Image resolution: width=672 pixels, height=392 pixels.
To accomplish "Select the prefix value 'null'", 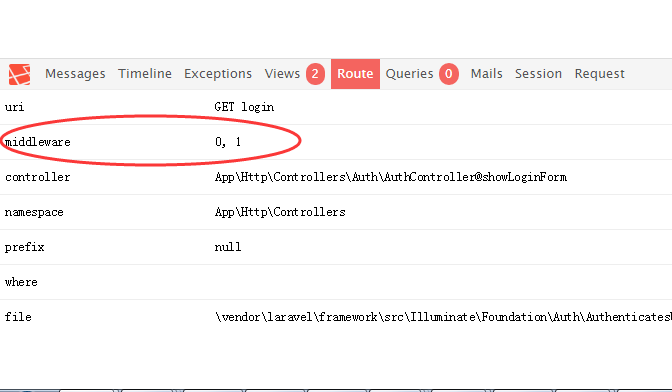I will 228,247.
